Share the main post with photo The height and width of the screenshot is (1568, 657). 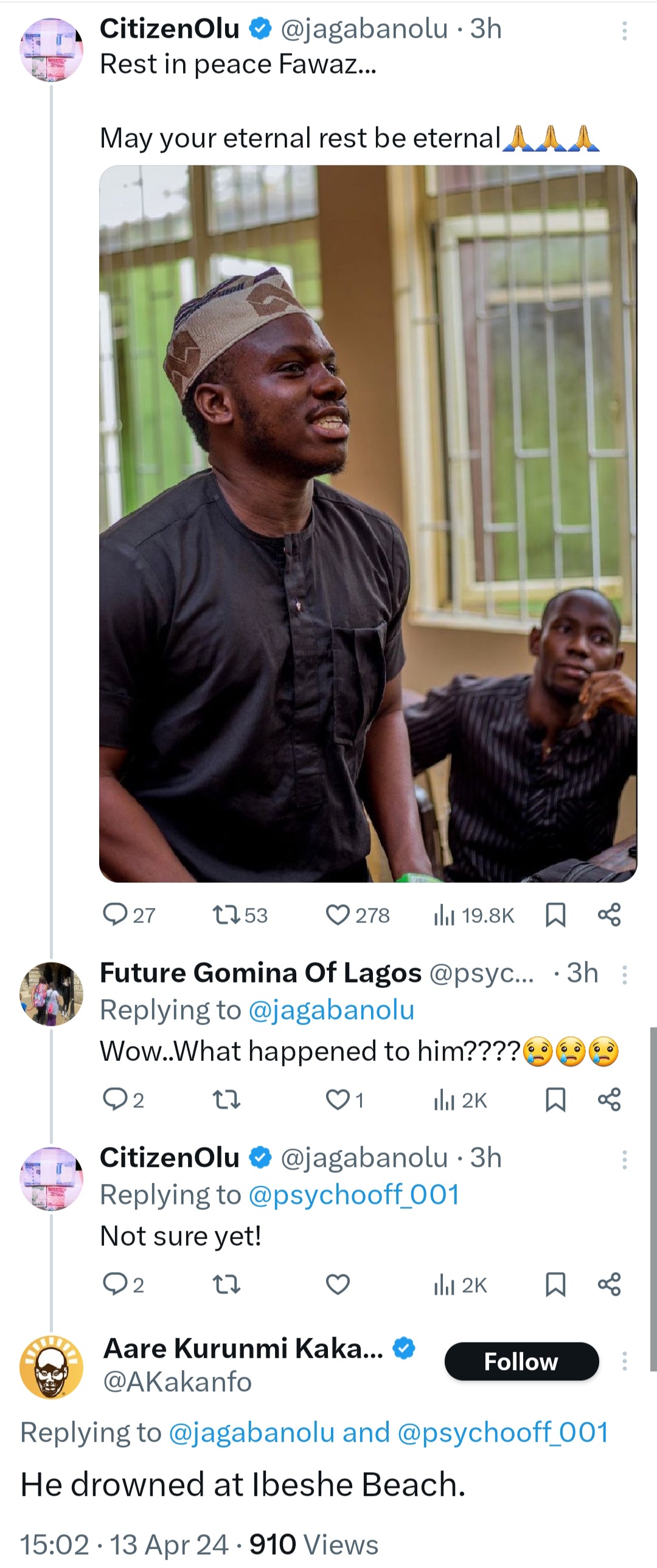pyautogui.click(x=610, y=914)
